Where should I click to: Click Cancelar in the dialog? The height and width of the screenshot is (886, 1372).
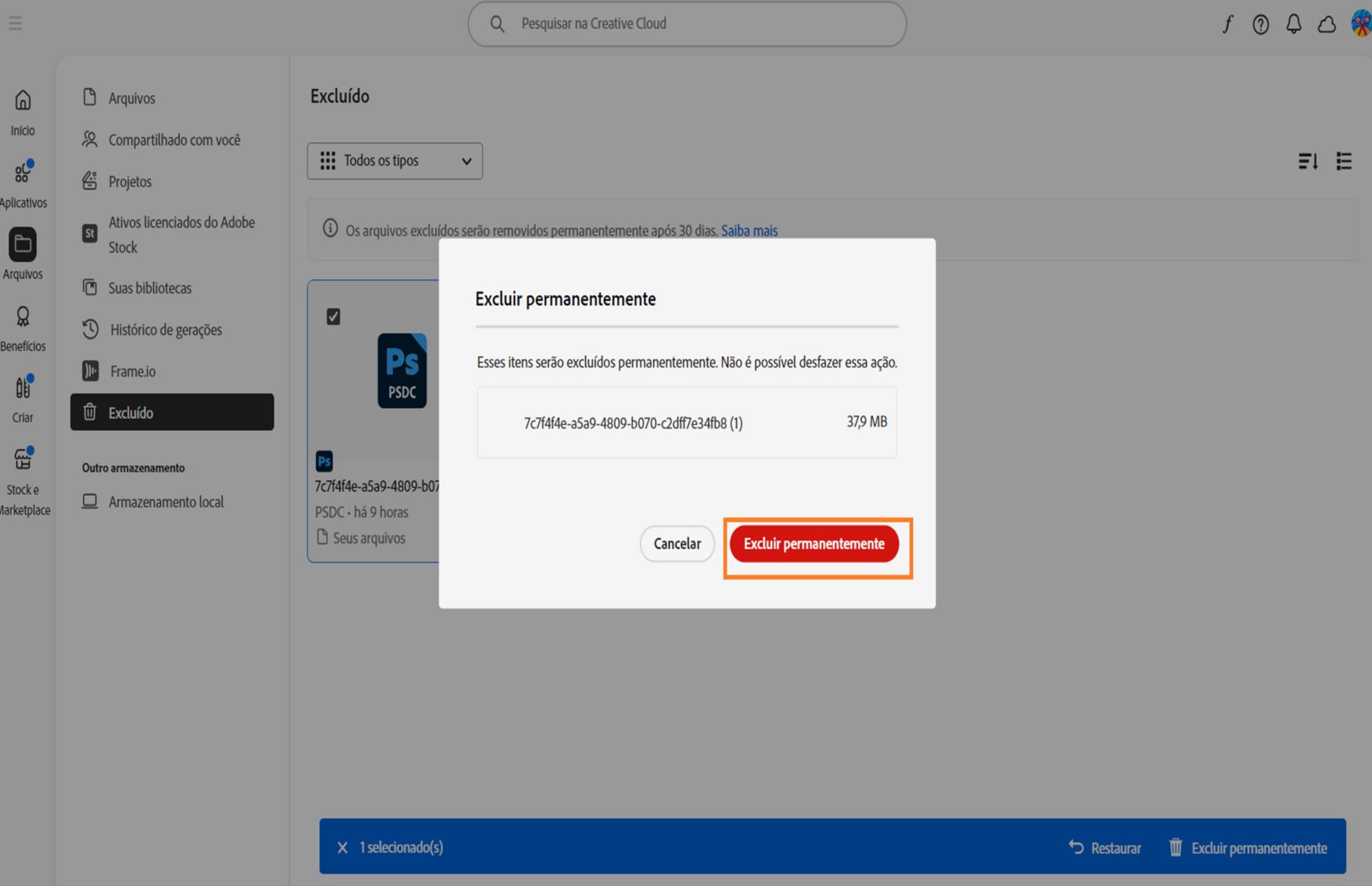(x=677, y=544)
